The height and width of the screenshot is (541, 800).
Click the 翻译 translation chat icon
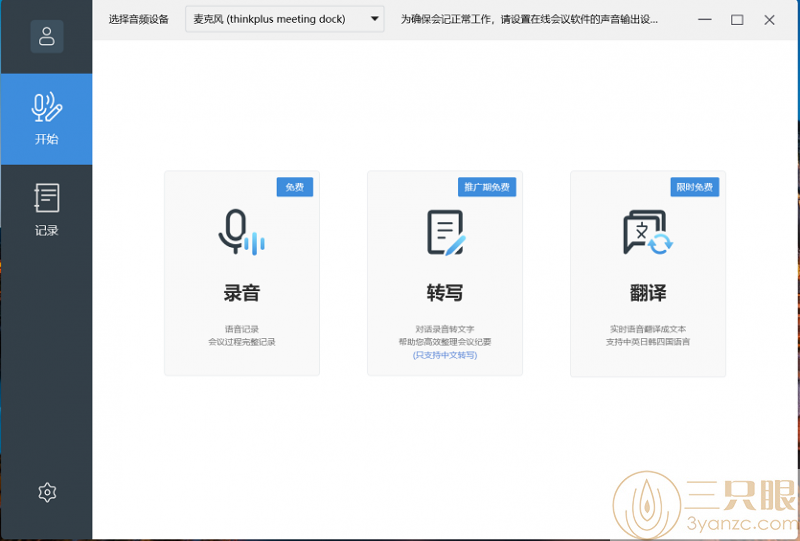(648, 232)
